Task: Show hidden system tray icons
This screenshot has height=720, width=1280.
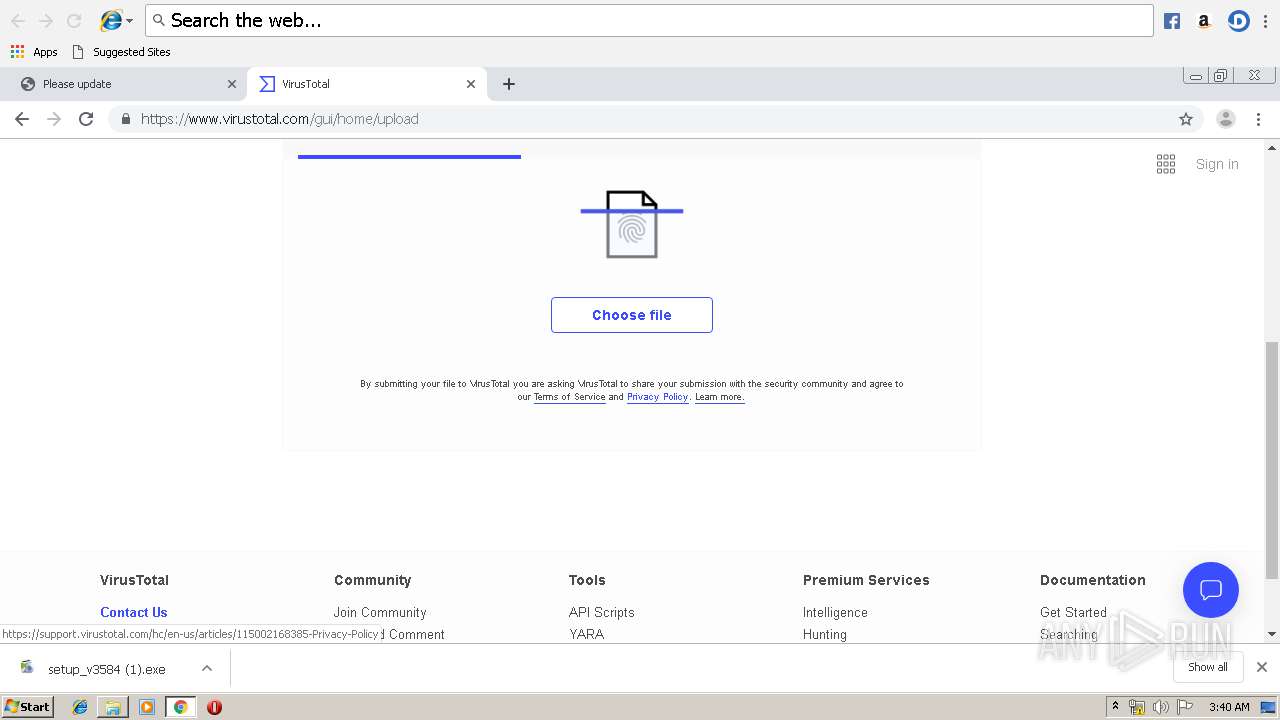Action: pyautogui.click(x=1115, y=707)
